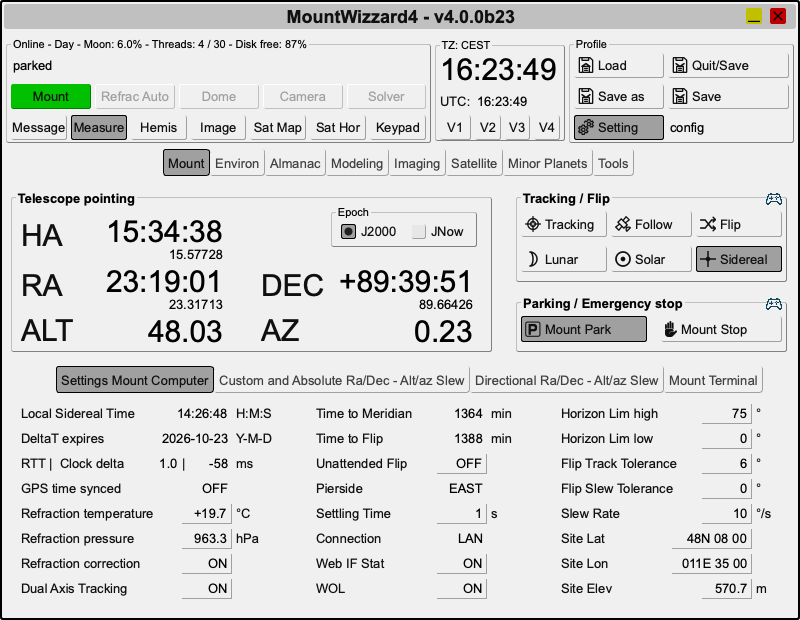Open the Message window
The width and height of the screenshot is (800, 620).
39,128
